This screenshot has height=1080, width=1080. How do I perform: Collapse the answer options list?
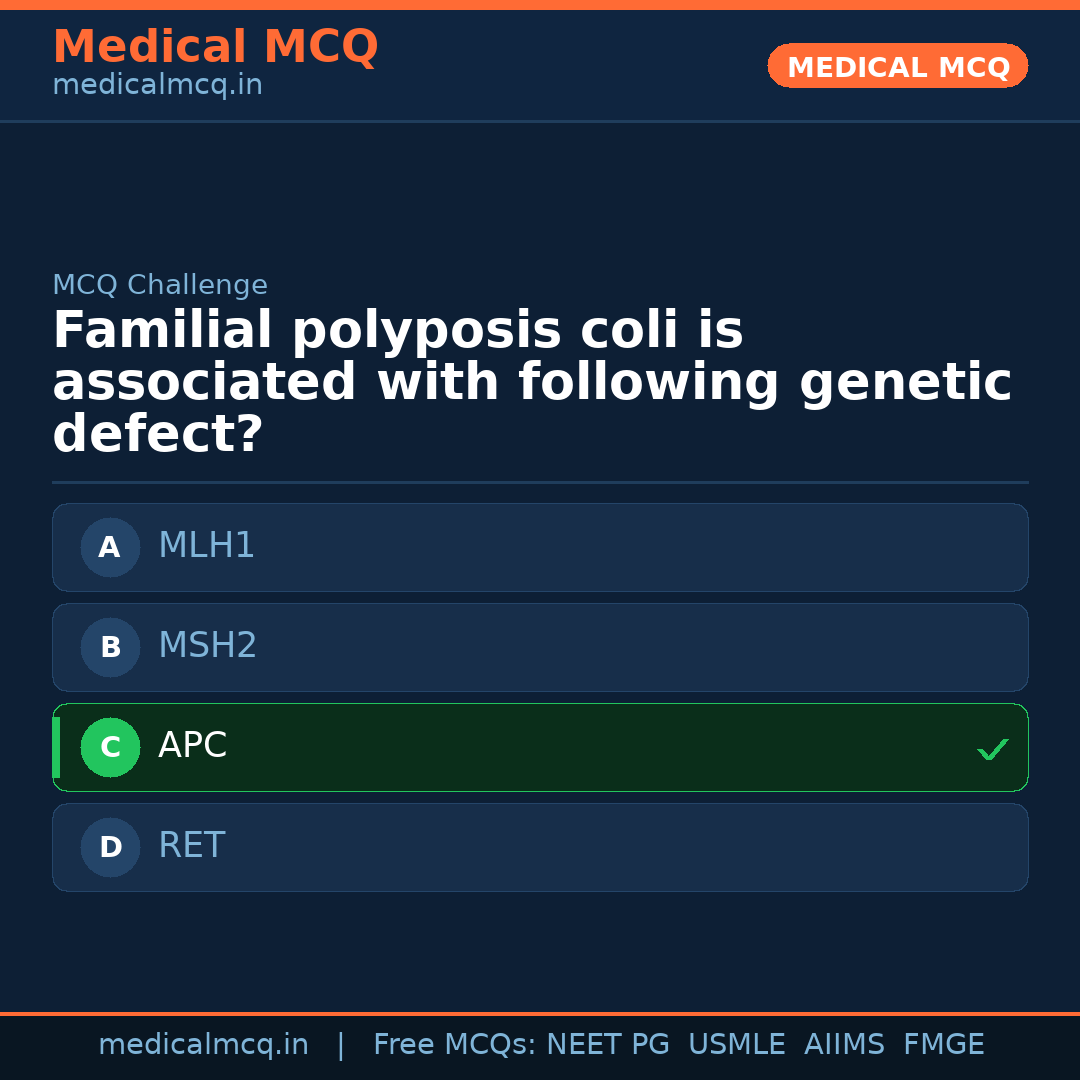540,697
